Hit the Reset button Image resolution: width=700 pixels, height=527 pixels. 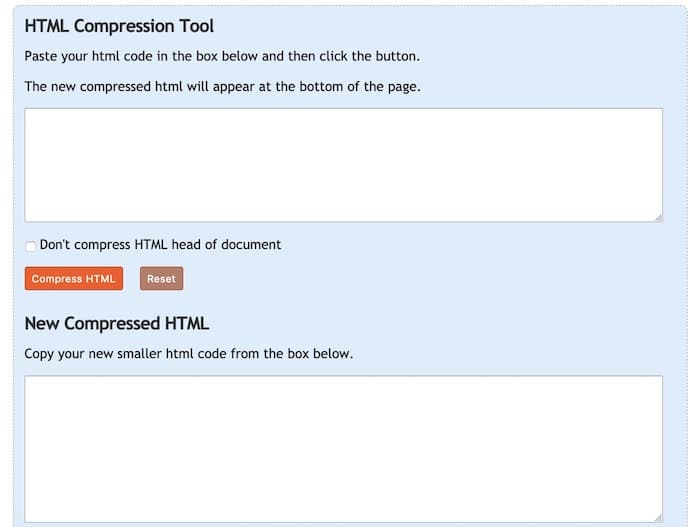(x=161, y=279)
